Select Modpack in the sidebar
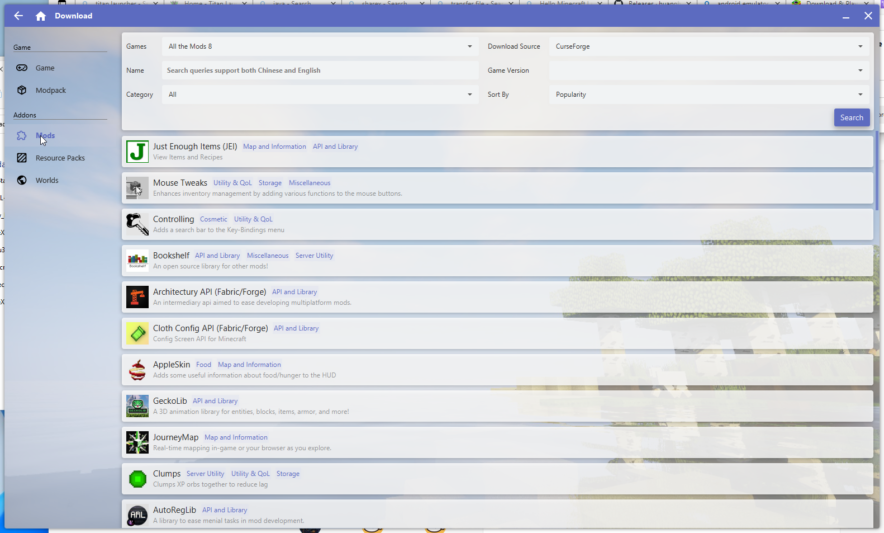The image size is (884, 533). [50, 90]
